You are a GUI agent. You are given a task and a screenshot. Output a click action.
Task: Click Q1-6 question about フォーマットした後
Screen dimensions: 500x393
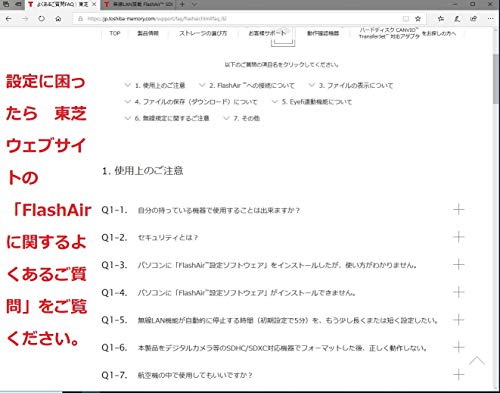tap(282, 348)
